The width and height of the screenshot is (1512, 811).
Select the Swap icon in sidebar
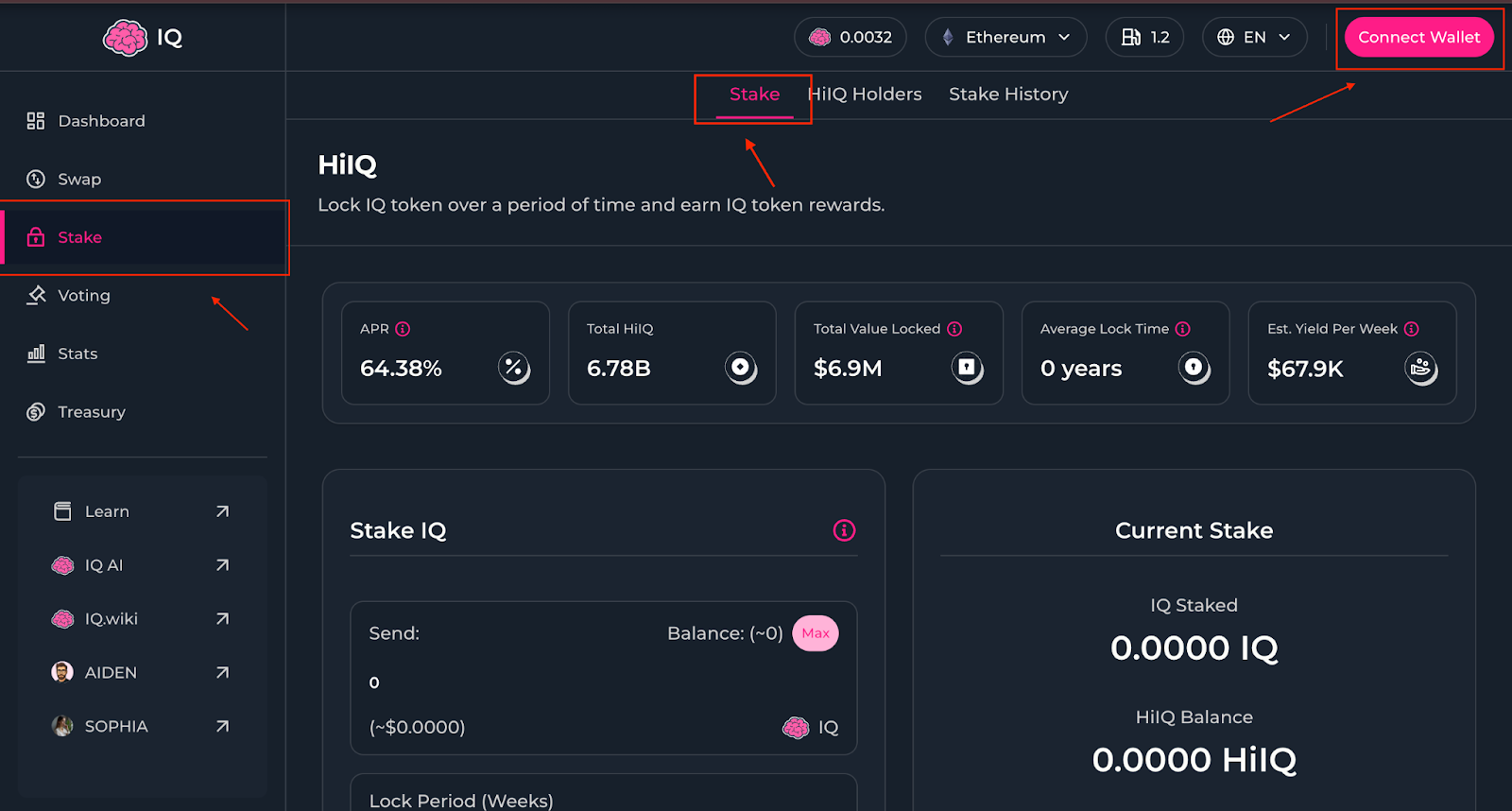tap(36, 180)
